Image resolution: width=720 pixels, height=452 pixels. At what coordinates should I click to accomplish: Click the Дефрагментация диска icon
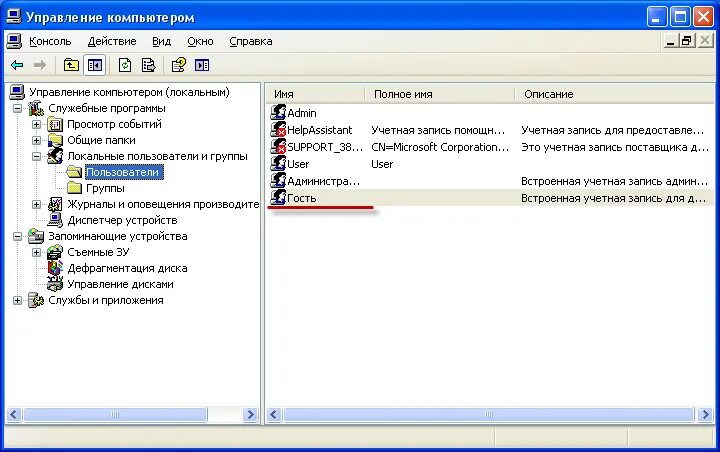pos(55,268)
